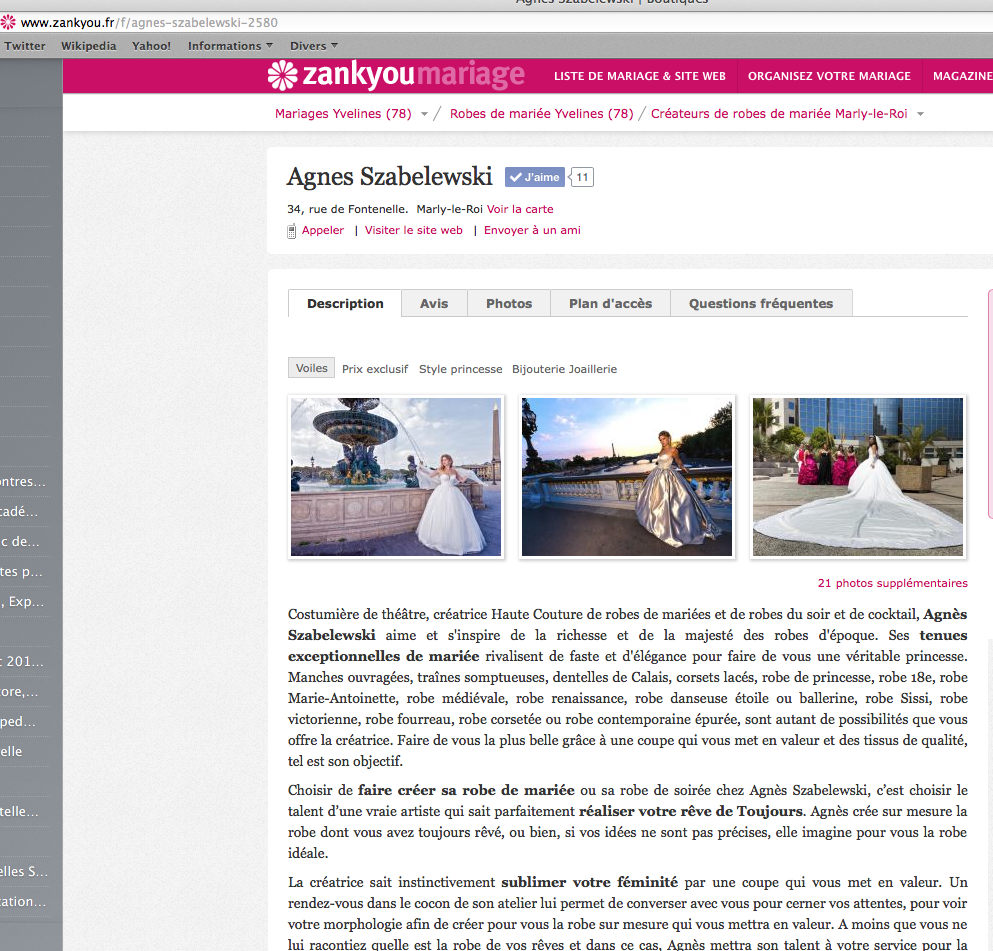Open the Twitter bookmark
The height and width of the screenshot is (951, 993).
pyautogui.click(x=25, y=46)
